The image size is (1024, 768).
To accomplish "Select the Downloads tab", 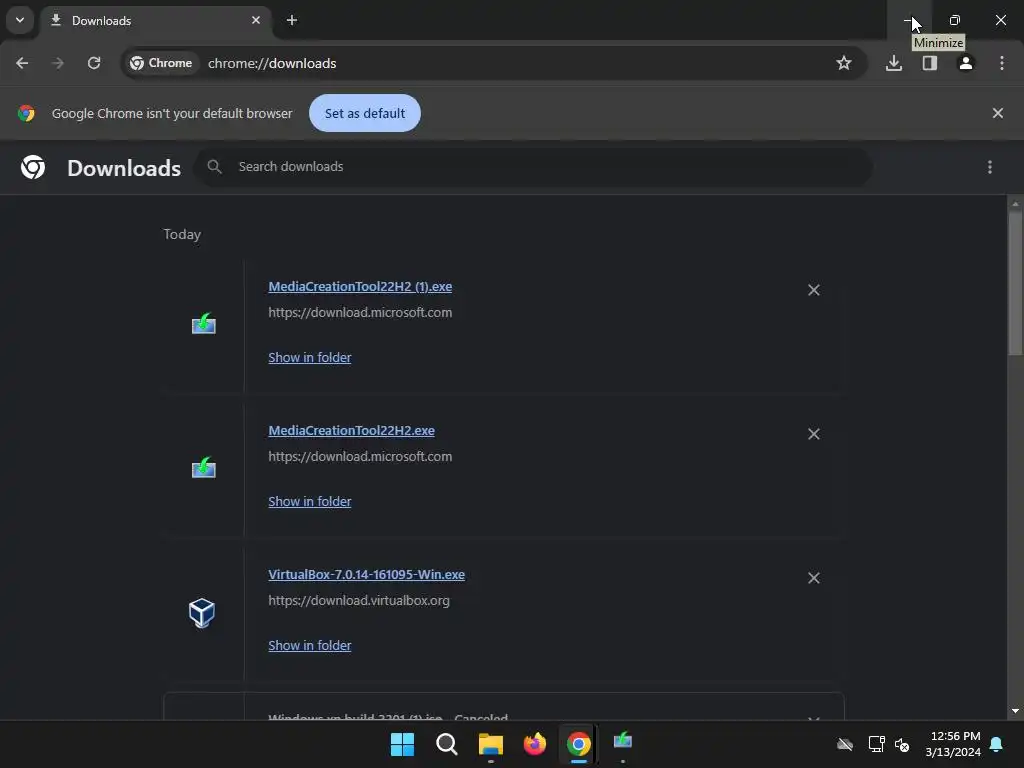I will 157,20.
